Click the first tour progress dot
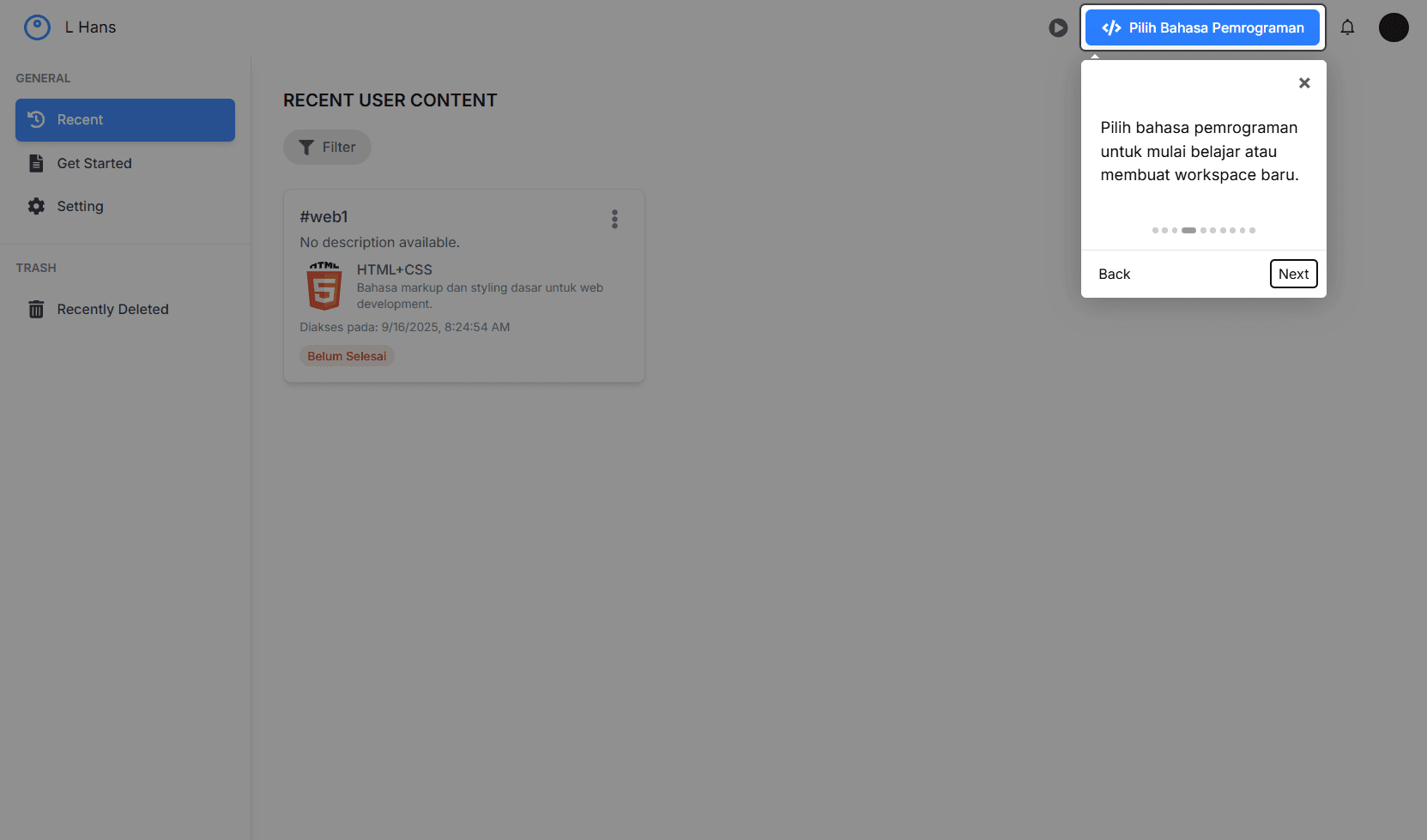The width and height of the screenshot is (1427, 840). point(1155,230)
